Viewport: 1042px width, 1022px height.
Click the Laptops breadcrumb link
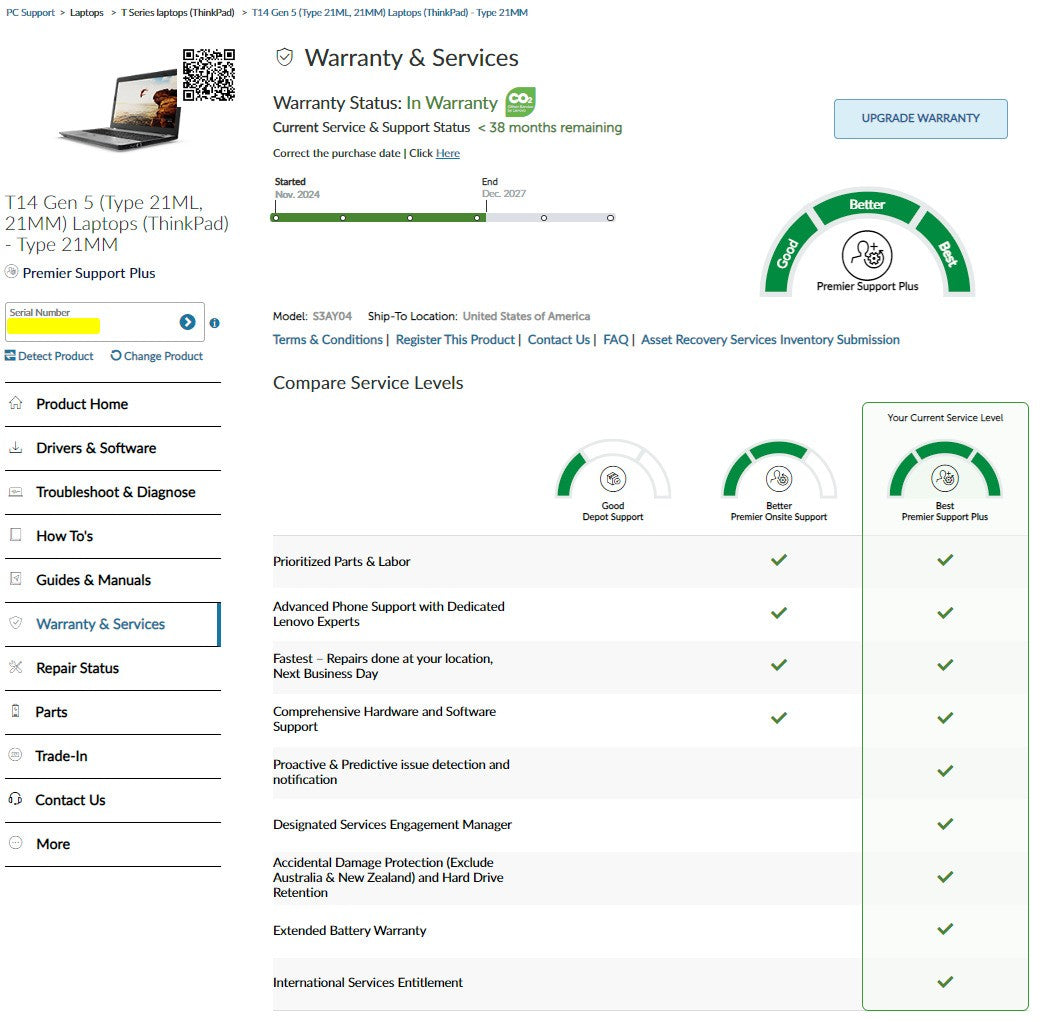tap(86, 12)
